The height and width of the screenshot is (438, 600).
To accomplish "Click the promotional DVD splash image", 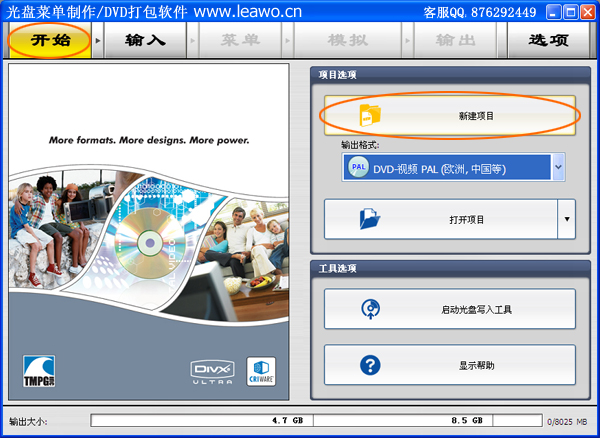I will point(148,232).
